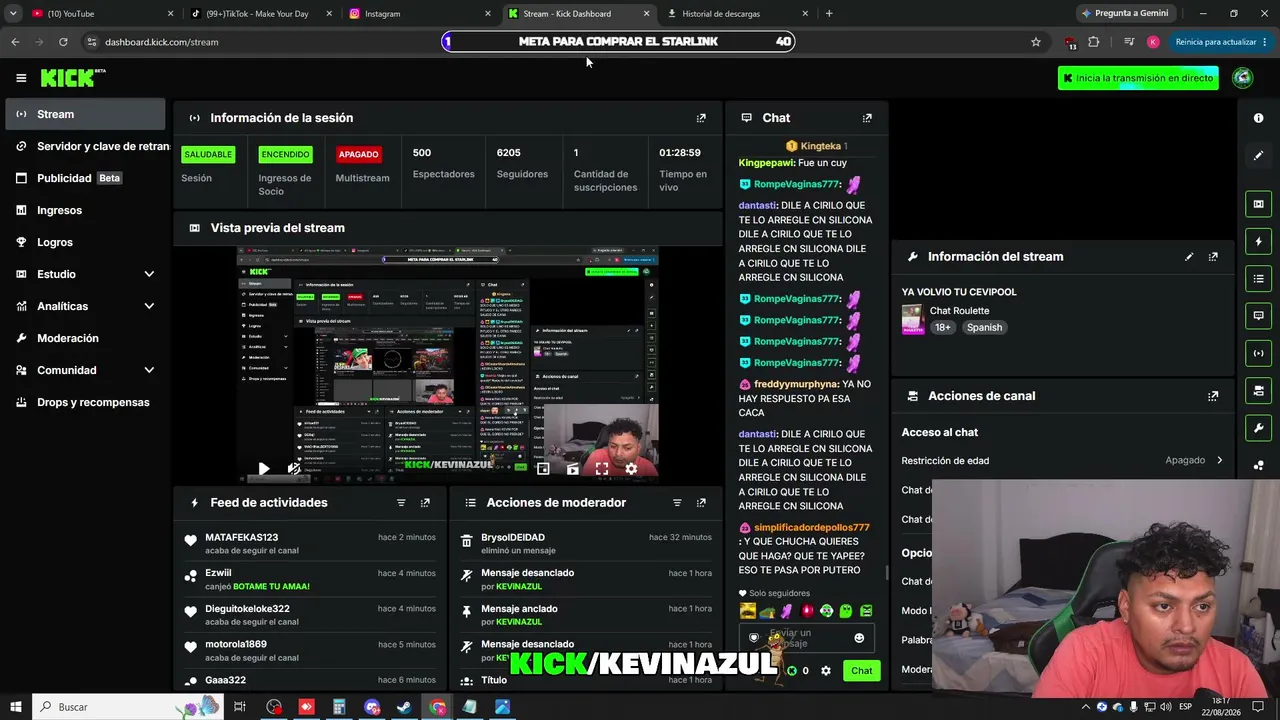Filter the Acciones de moderador list
This screenshot has height=720, width=1280.
677,503
